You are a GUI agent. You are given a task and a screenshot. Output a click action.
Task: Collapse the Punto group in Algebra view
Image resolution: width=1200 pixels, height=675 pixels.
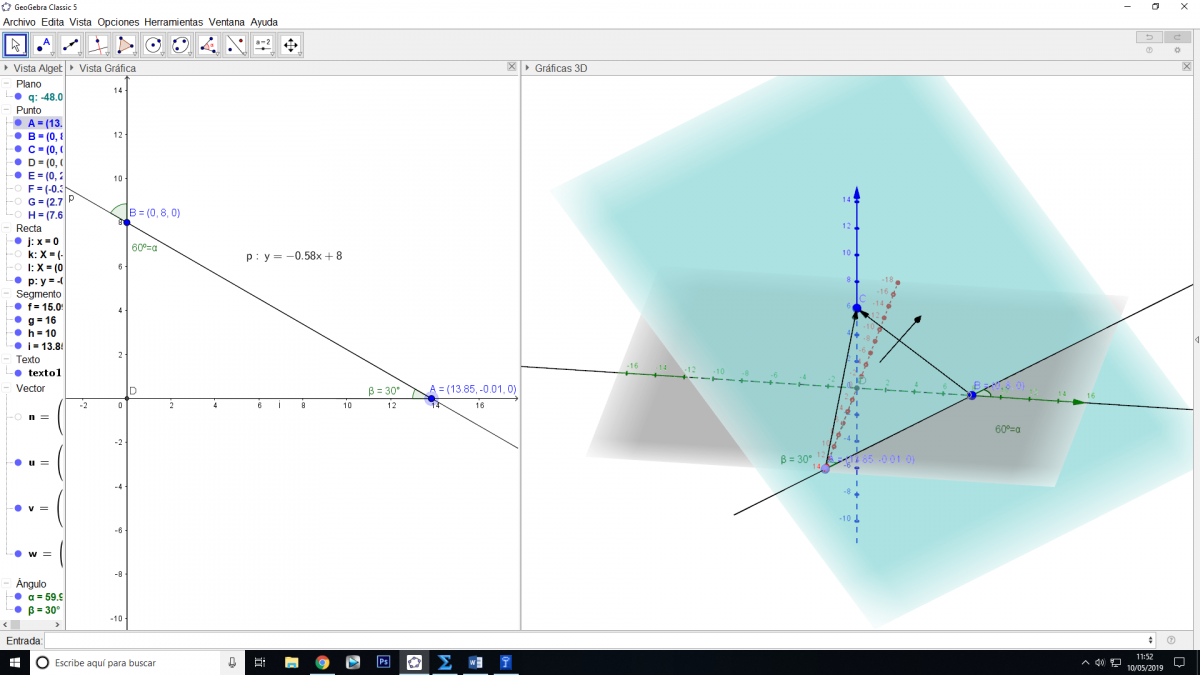[8, 110]
